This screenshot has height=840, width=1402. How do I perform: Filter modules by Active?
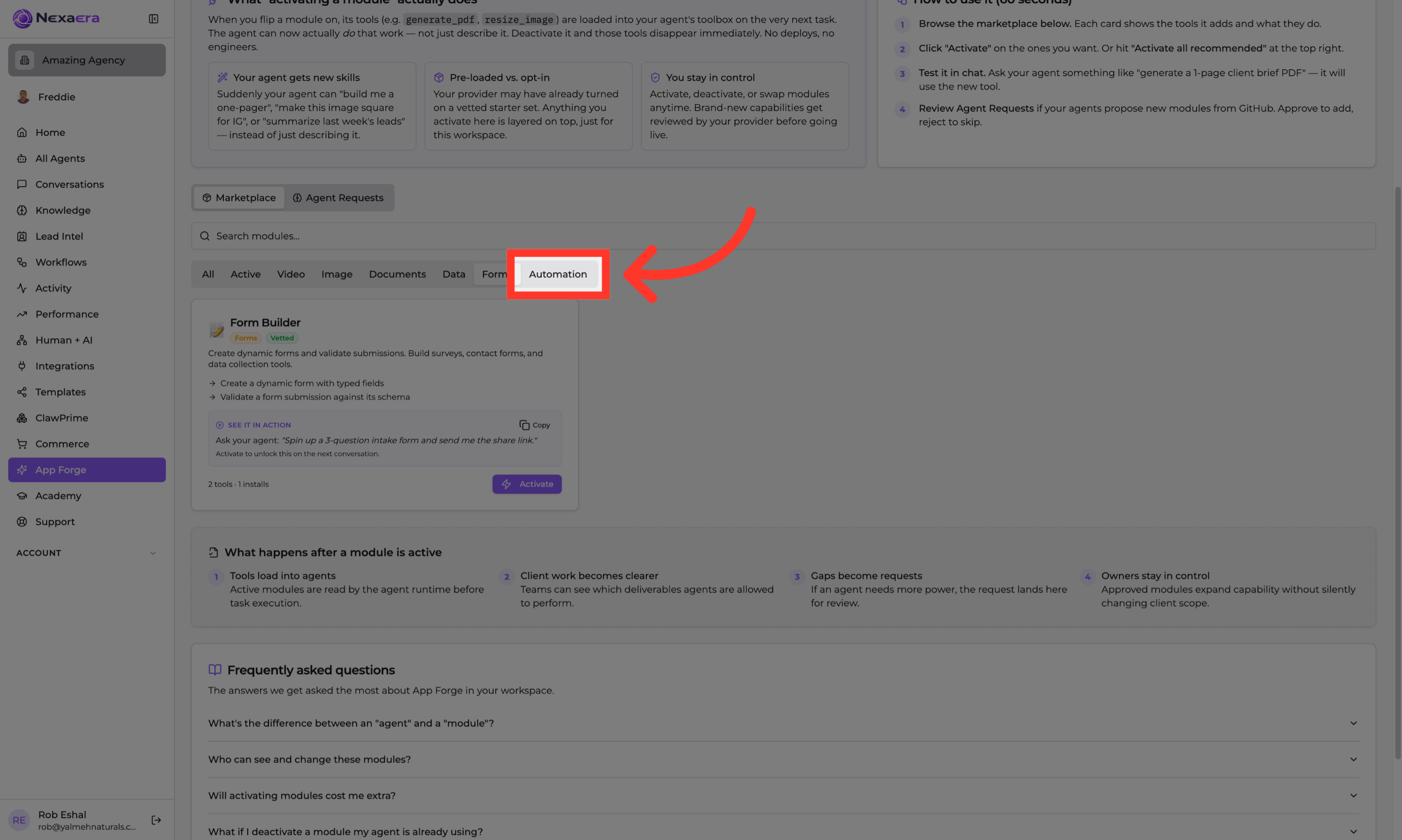point(245,274)
